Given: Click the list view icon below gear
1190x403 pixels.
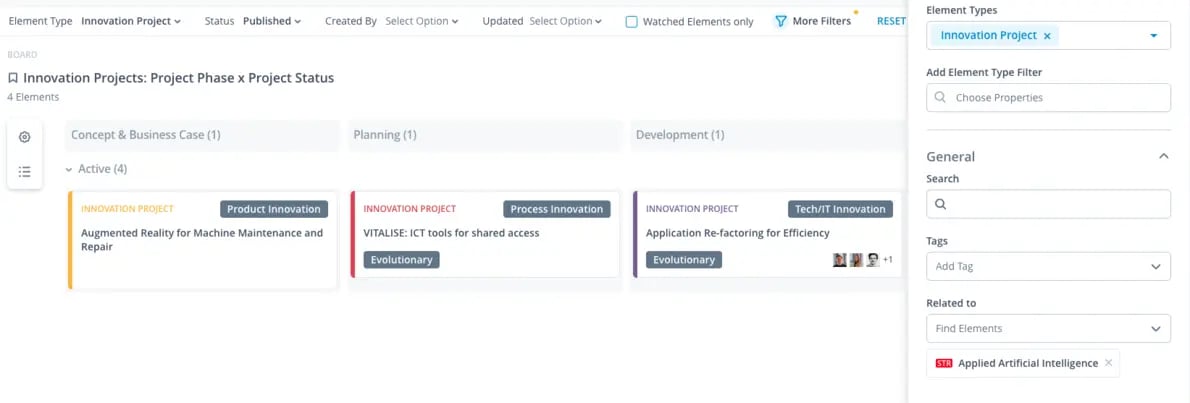Looking at the screenshot, I should pyautogui.click(x=24, y=172).
